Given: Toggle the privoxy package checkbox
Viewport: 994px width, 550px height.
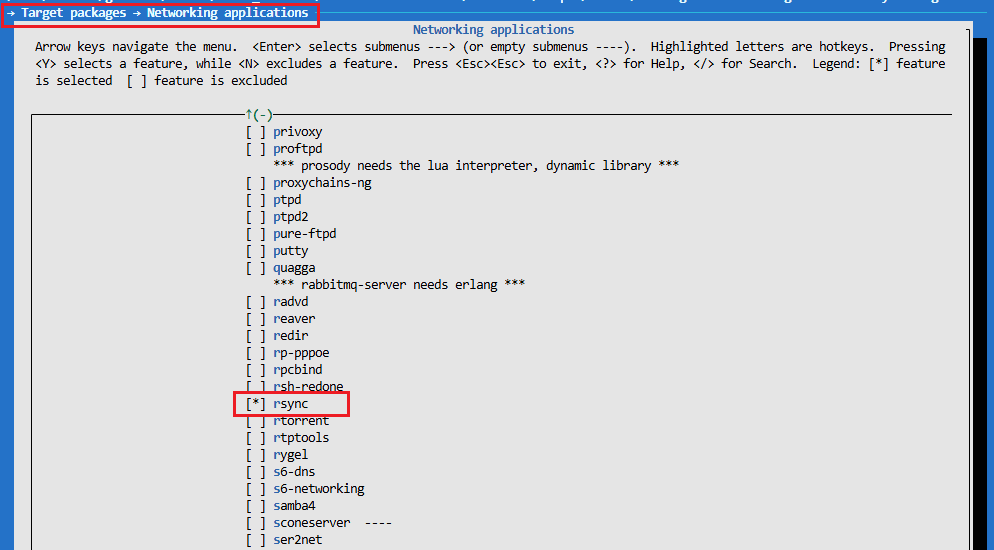Looking at the screenshot, I should 256,132.
